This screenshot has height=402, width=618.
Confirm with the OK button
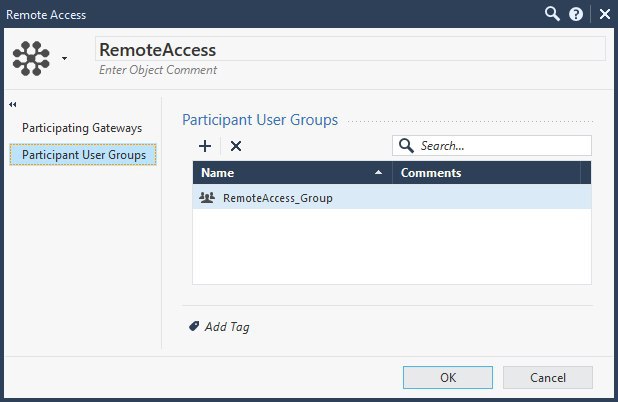coord(448,378)
